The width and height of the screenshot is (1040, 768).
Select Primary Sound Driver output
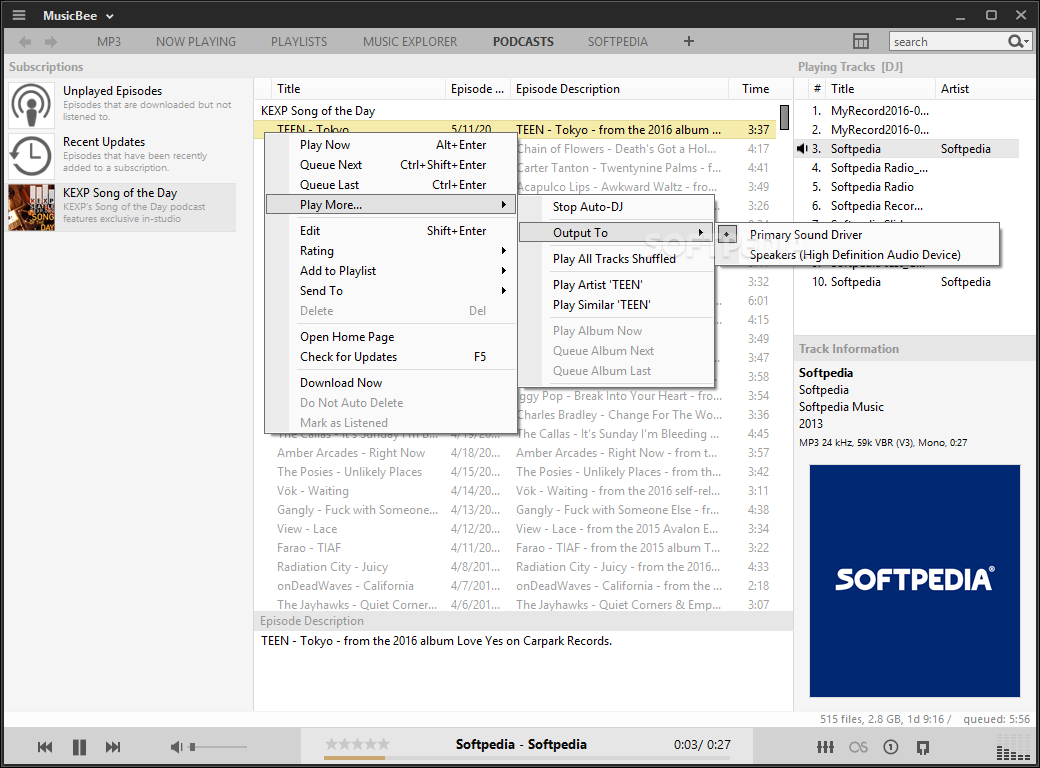(858, 235)
